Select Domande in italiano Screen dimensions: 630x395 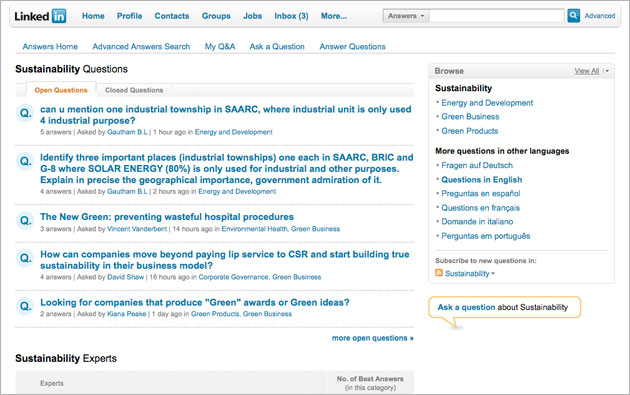(477, 222)
